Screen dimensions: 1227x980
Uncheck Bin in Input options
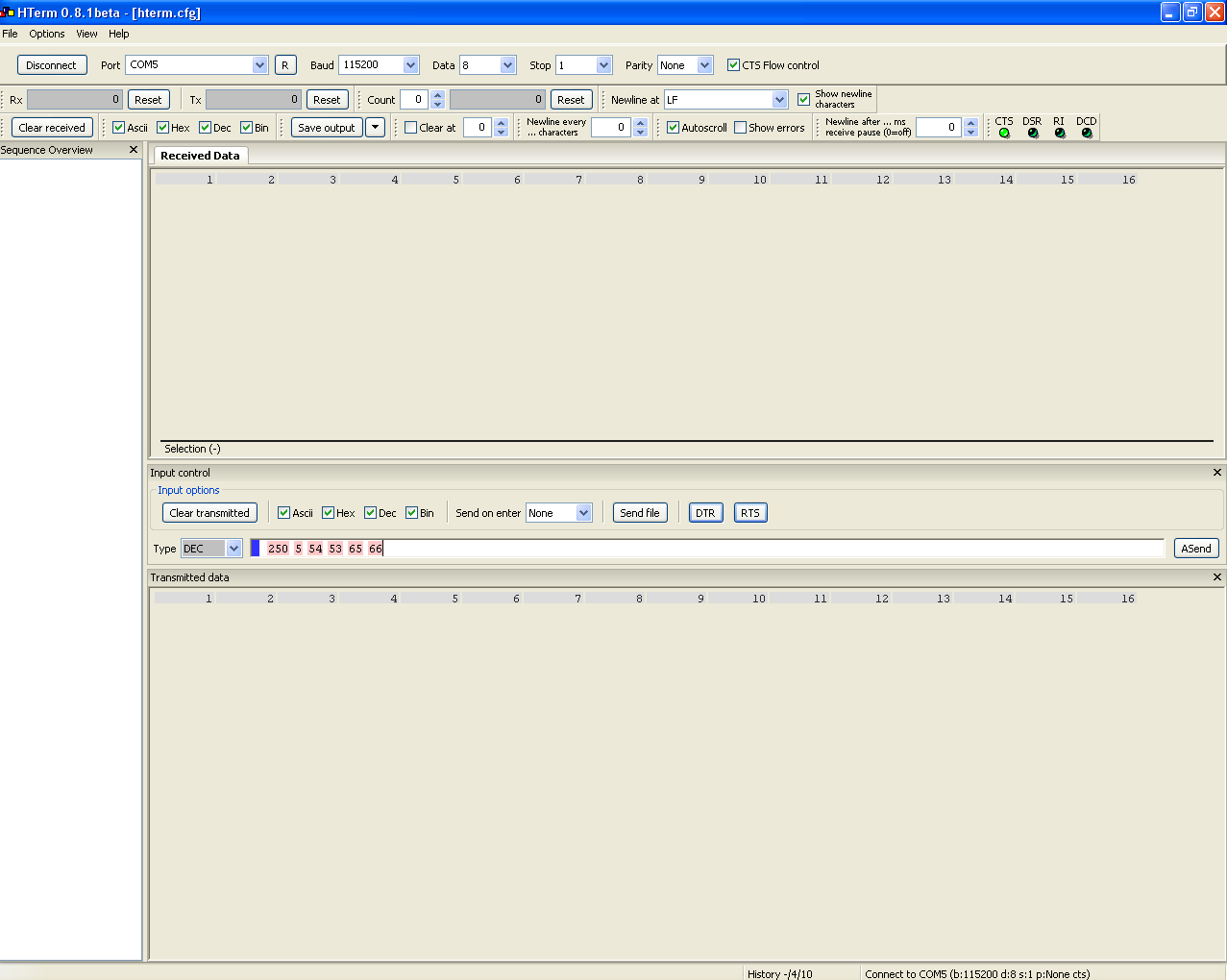pos(411,513)
